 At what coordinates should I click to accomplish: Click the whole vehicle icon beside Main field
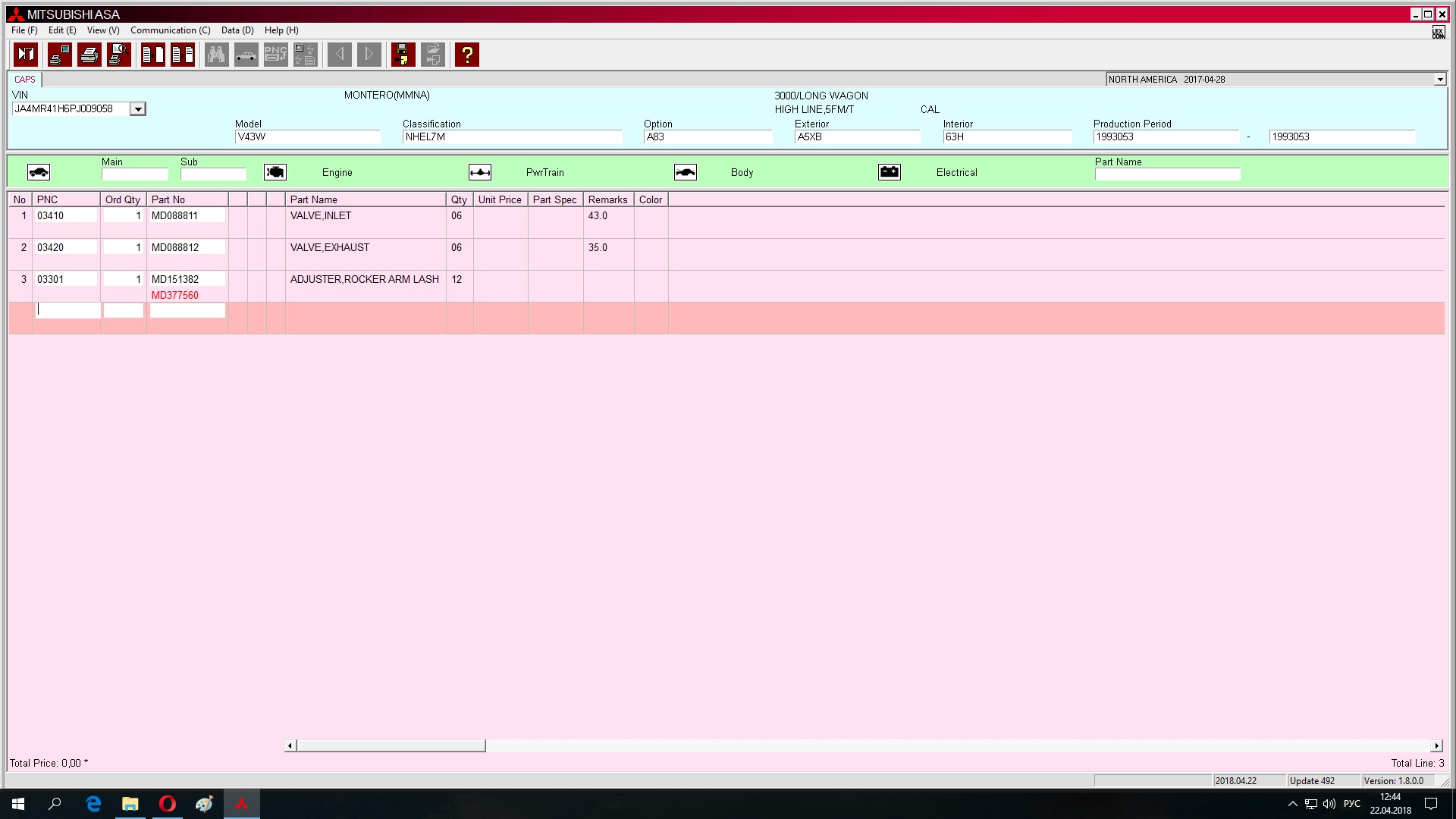coord(39,172)
